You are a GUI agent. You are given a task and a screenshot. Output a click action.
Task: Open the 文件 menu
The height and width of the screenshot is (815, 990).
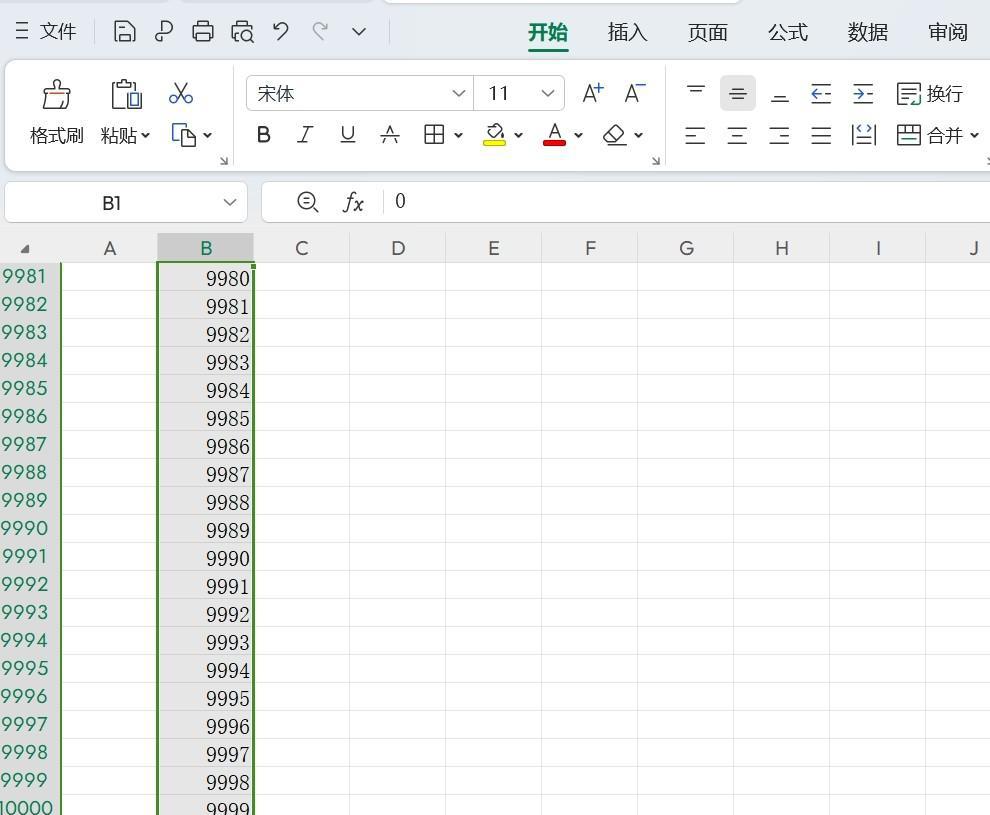click(45, 31)
